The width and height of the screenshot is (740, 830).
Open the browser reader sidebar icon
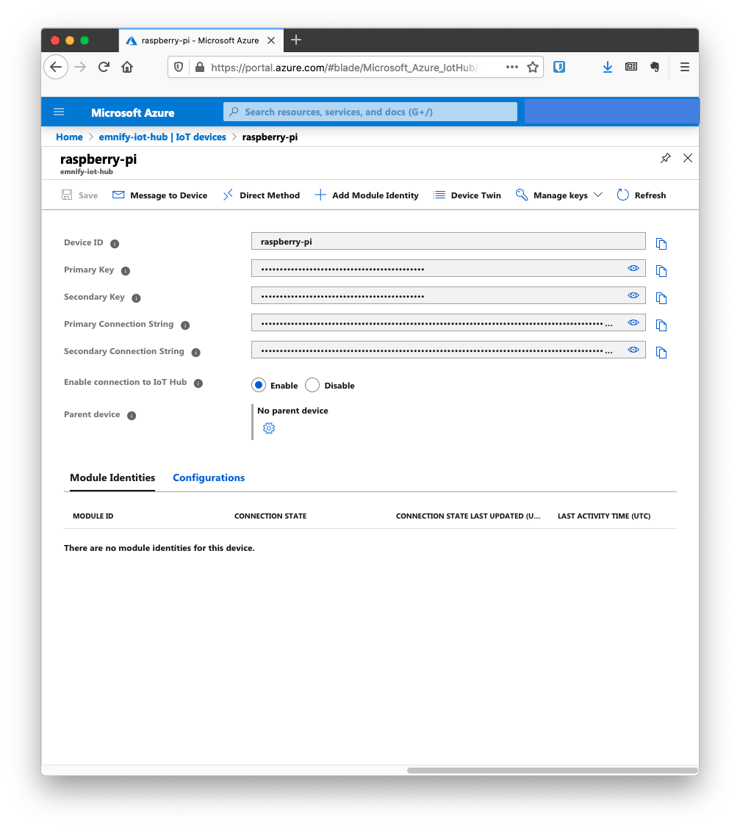(631, 67)
